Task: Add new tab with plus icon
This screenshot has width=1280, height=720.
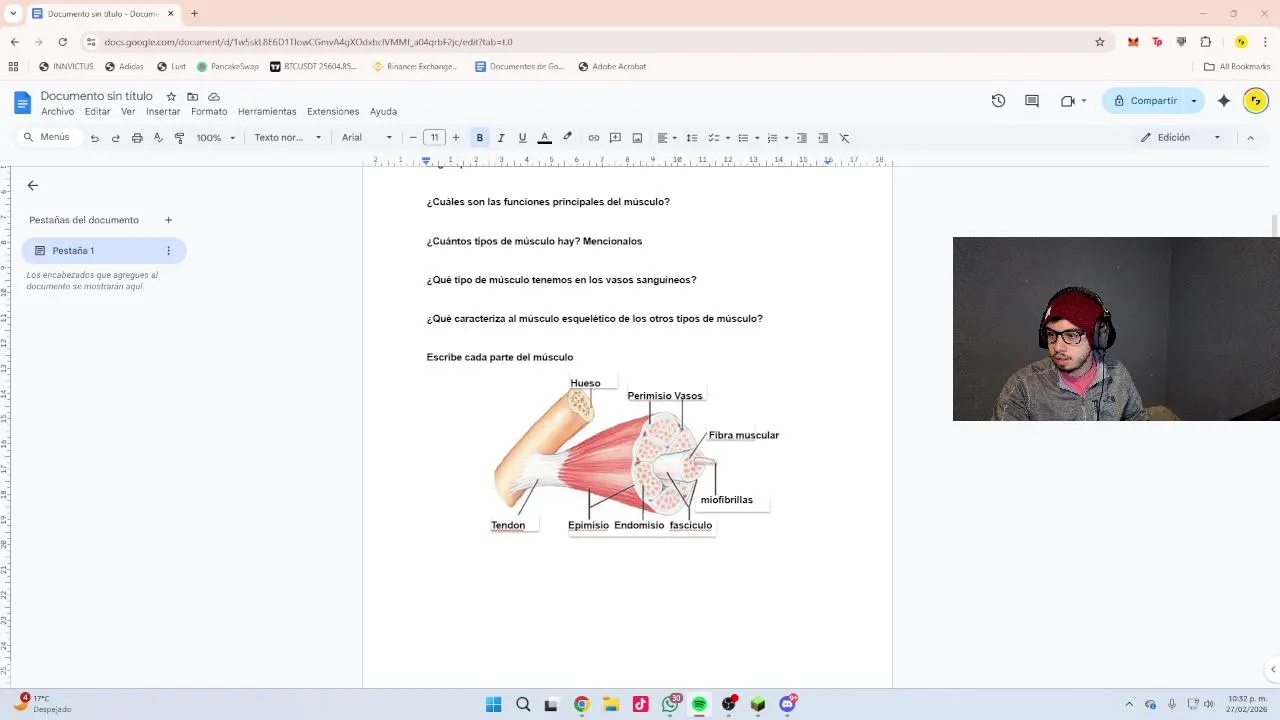Action: click(168, 220)
